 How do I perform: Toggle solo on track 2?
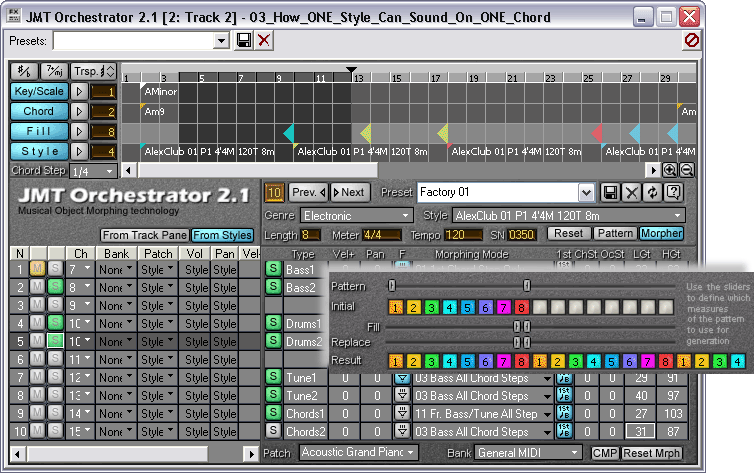click(56, 287)
